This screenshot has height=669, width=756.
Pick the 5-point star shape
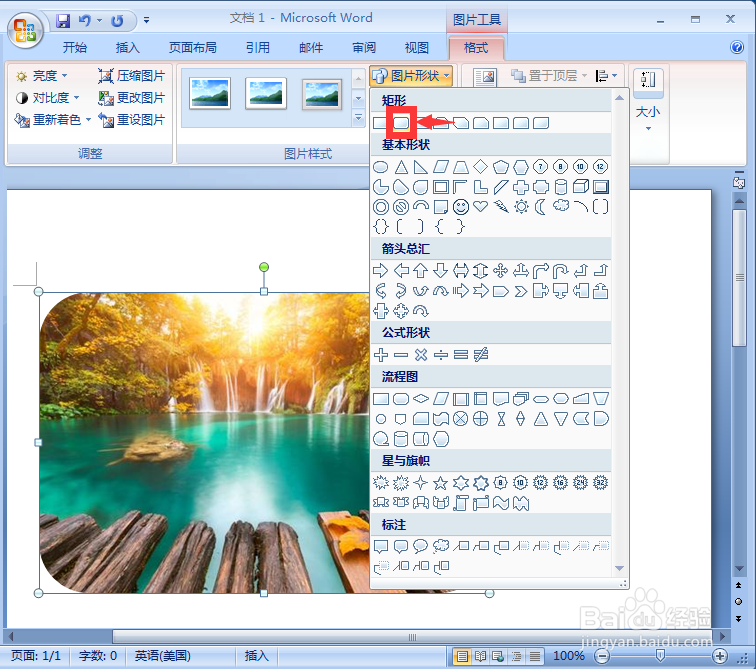[440, 483]
